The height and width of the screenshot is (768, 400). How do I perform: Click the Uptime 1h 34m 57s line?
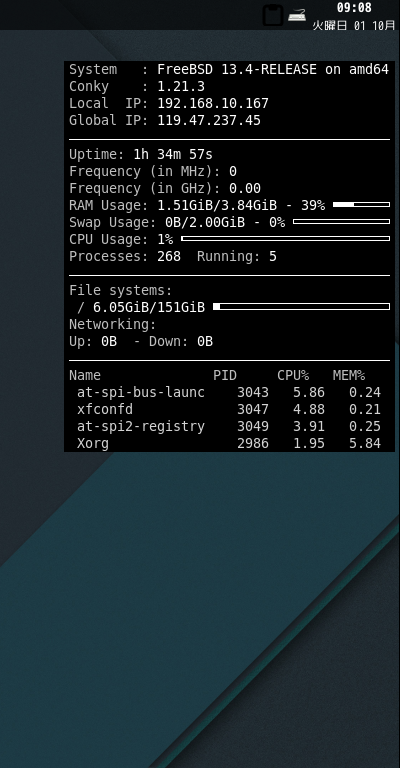(x=141, y=154)
